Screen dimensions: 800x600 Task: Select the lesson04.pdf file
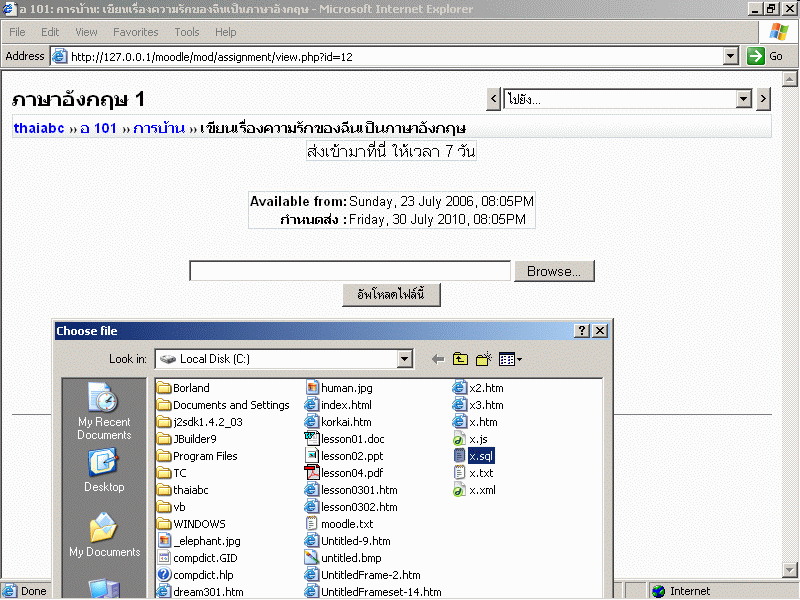[x=350, y=473]
